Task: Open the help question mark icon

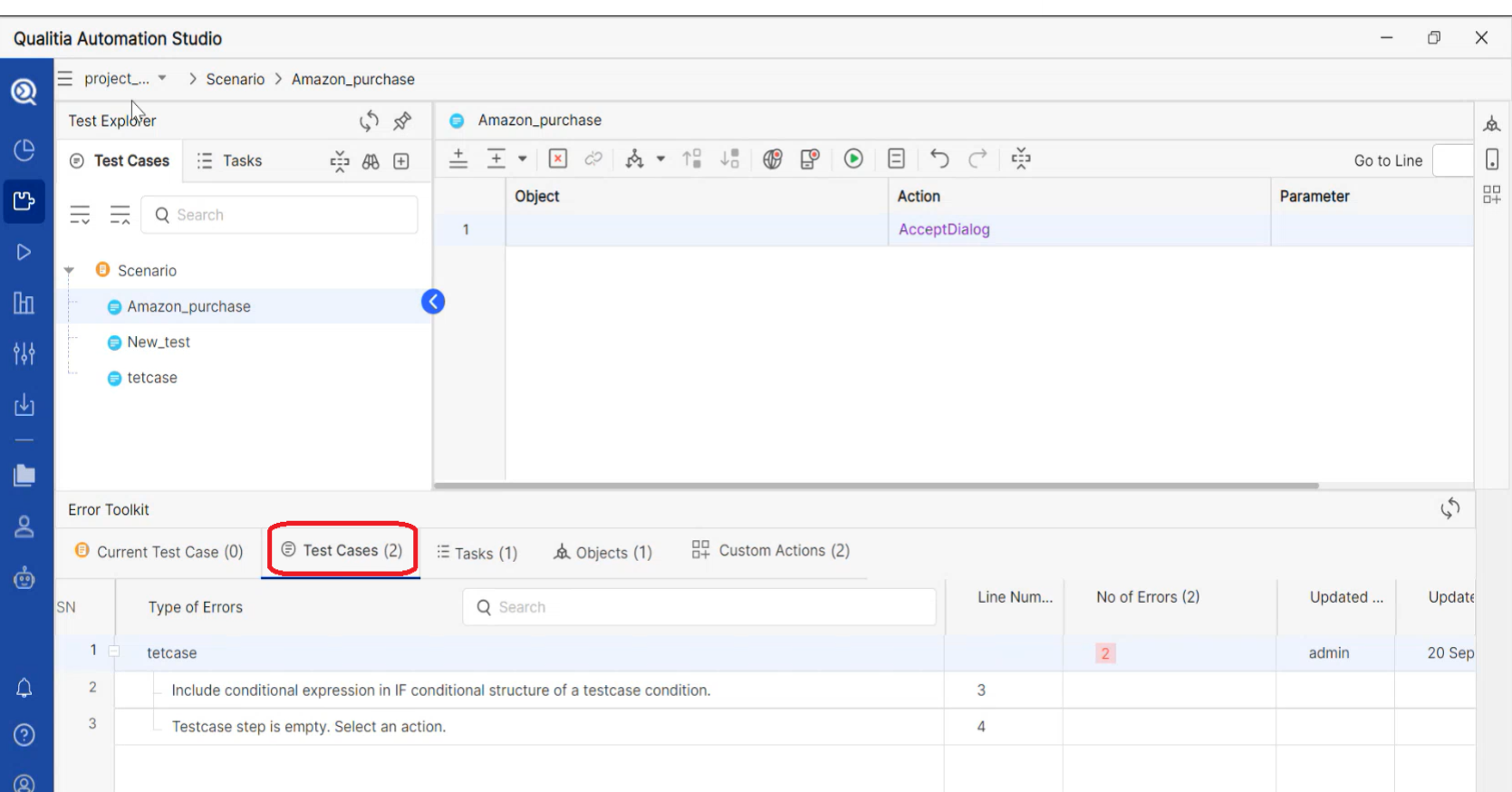Action: click(24, 735)
